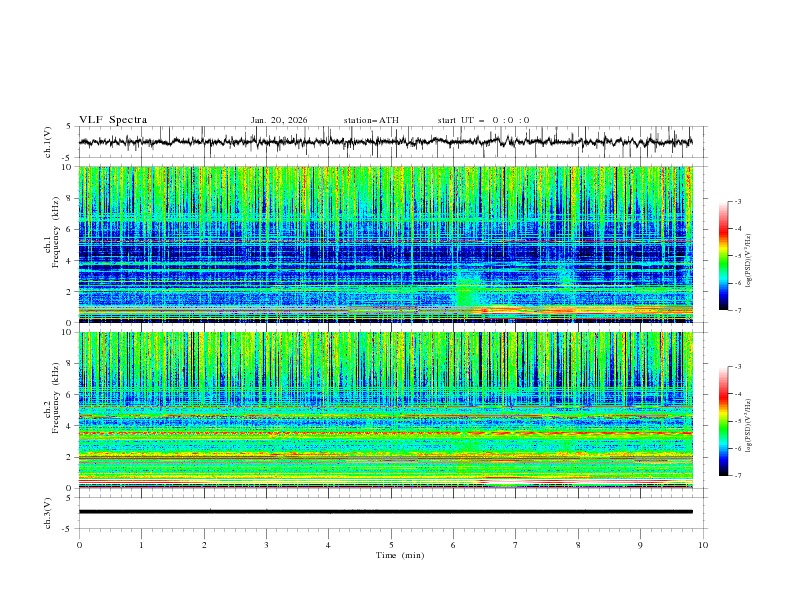Click time axis tick label '4'
792x612 pixels.
point(328,545)
